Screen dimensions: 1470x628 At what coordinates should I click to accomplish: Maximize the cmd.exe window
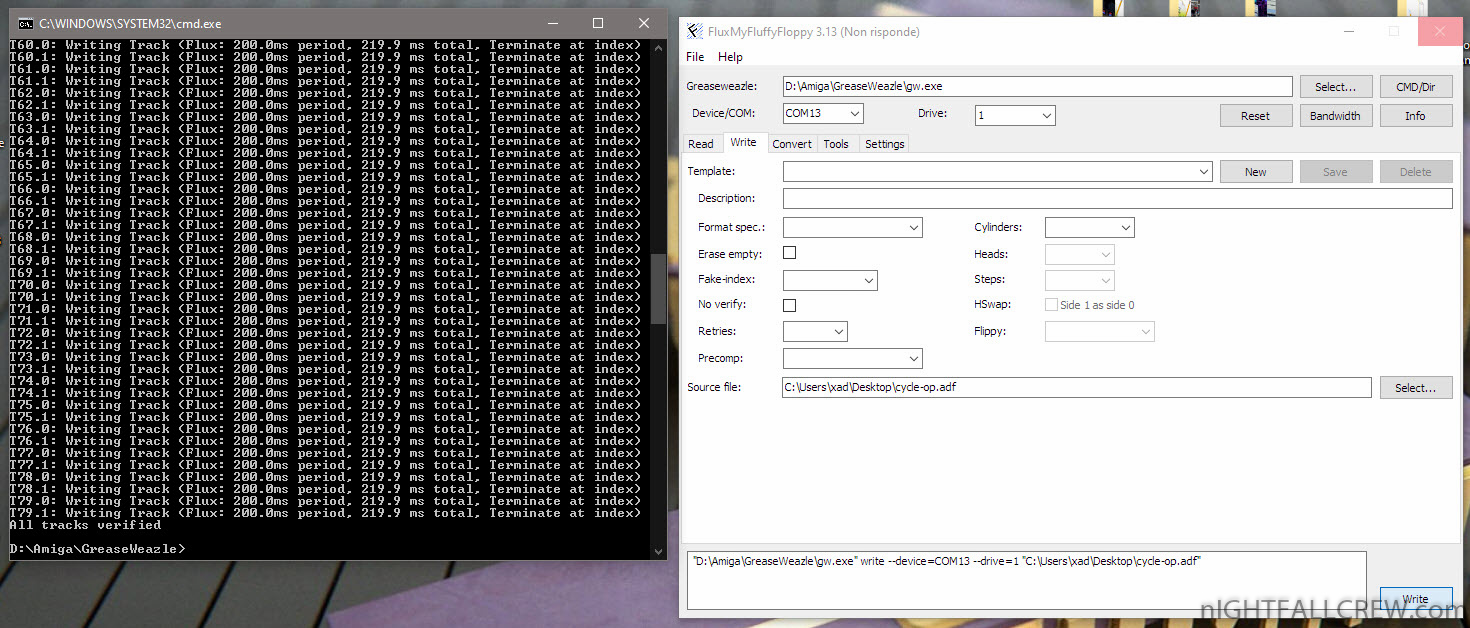598,23
